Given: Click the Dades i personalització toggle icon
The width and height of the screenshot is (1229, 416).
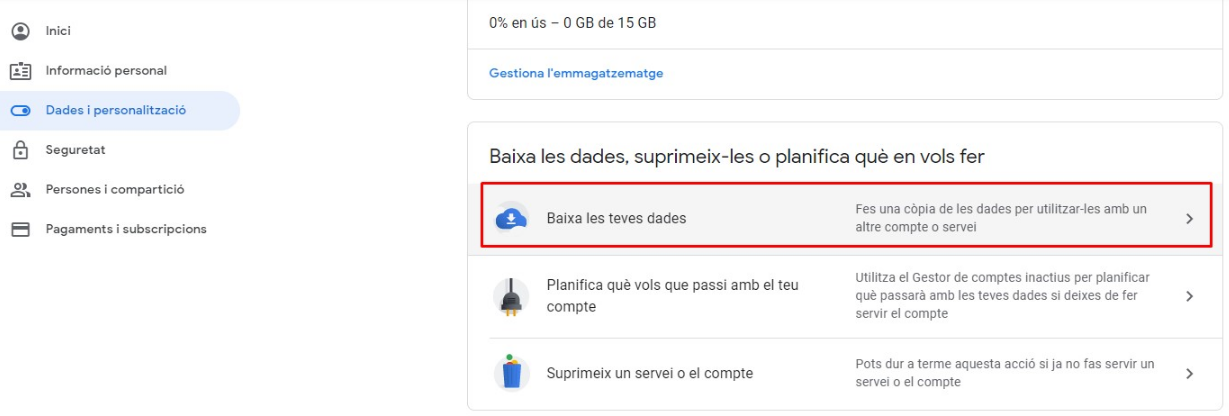Looking at the screenshot, I should pyautogui.click(x=20, y=111).
